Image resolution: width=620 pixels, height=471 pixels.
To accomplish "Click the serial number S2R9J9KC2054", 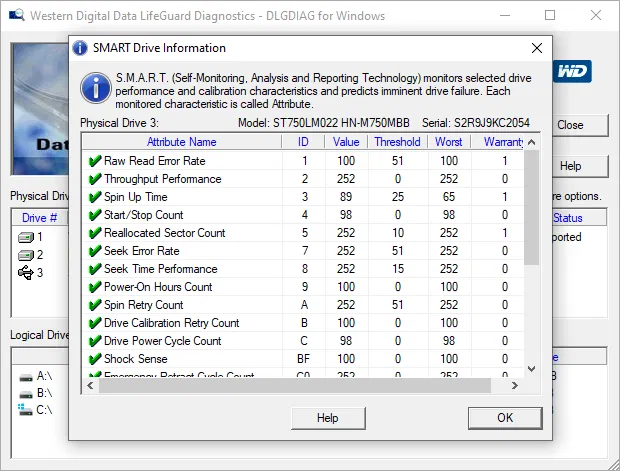I will click(491, 123).
